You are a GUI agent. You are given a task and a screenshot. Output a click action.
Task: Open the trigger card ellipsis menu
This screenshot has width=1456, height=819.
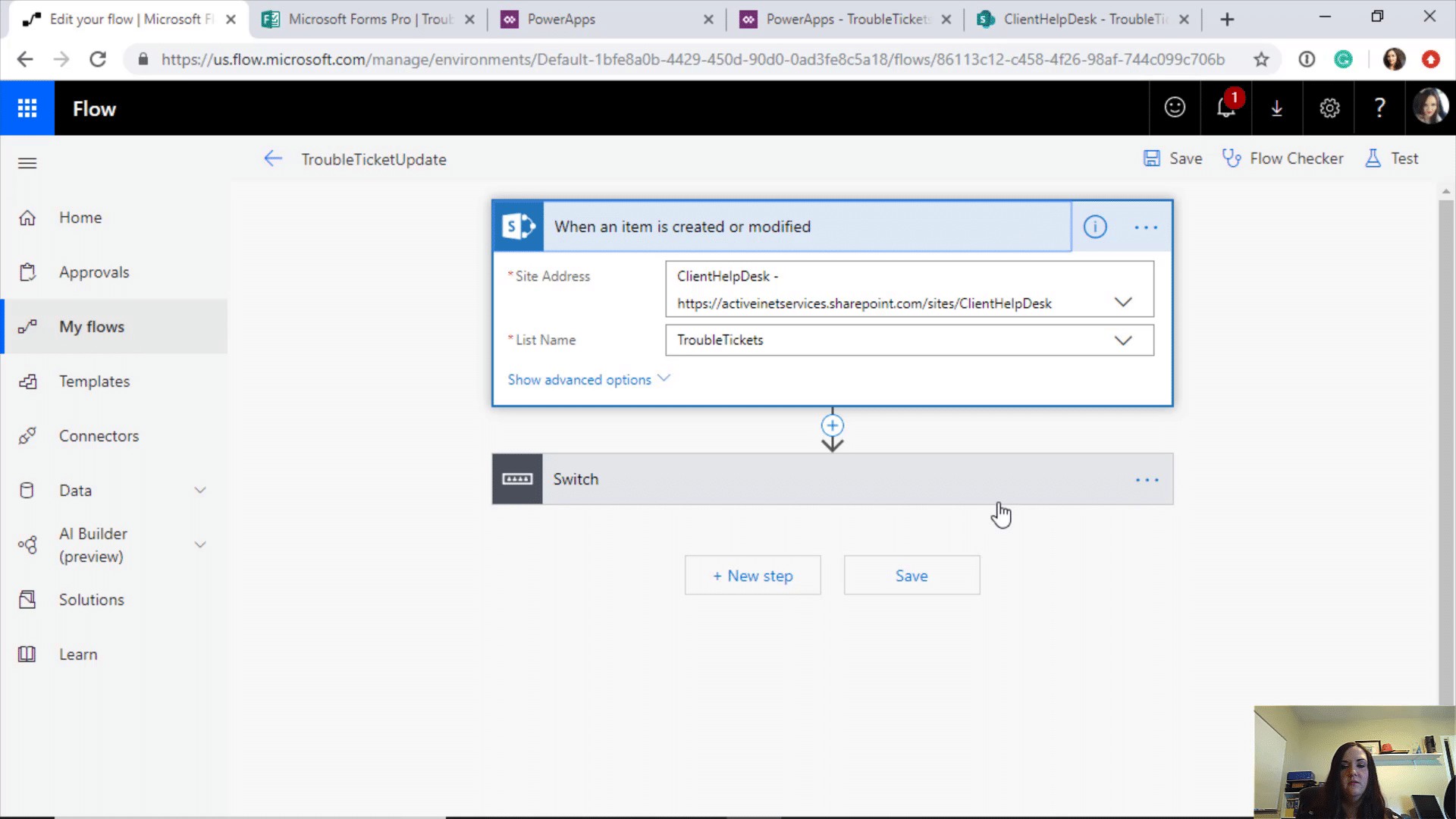tap(1146, 227)
